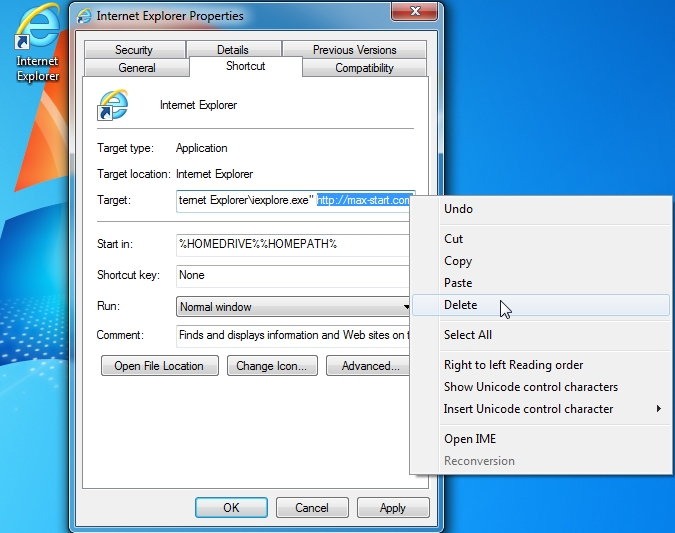This screenshot has height=533, width=675.
Task: Switch to the General tab
Action: coord(137,68)
